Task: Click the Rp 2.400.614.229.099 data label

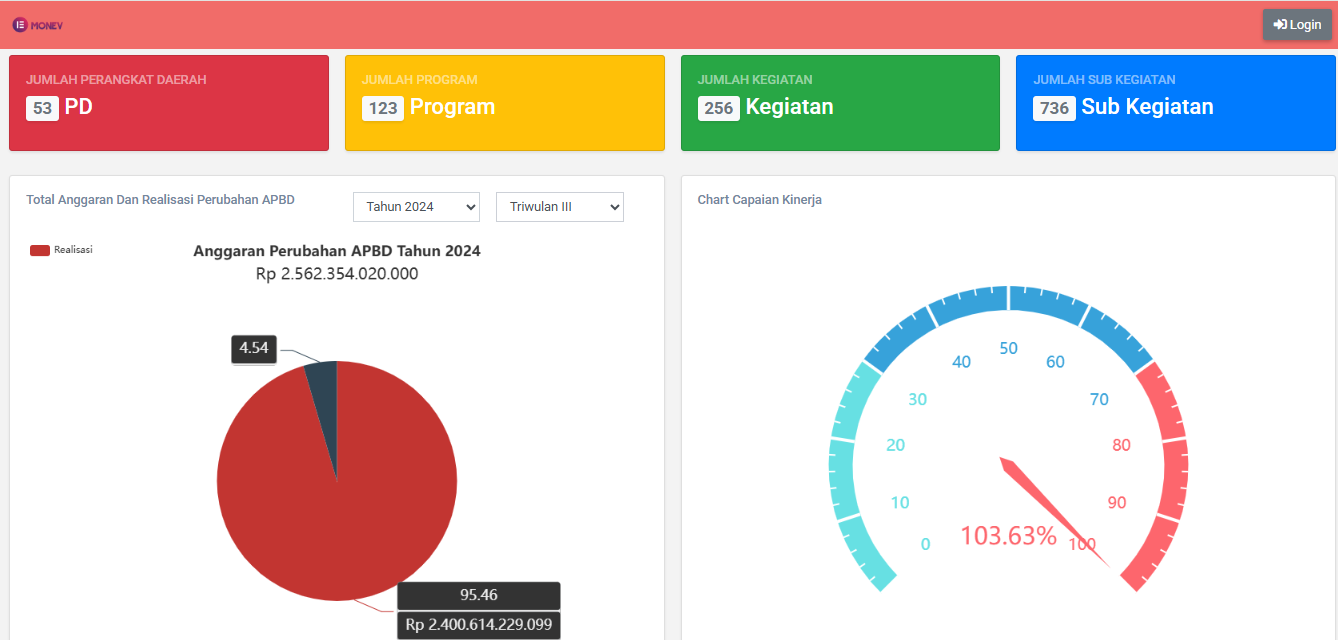Action: 479,625
